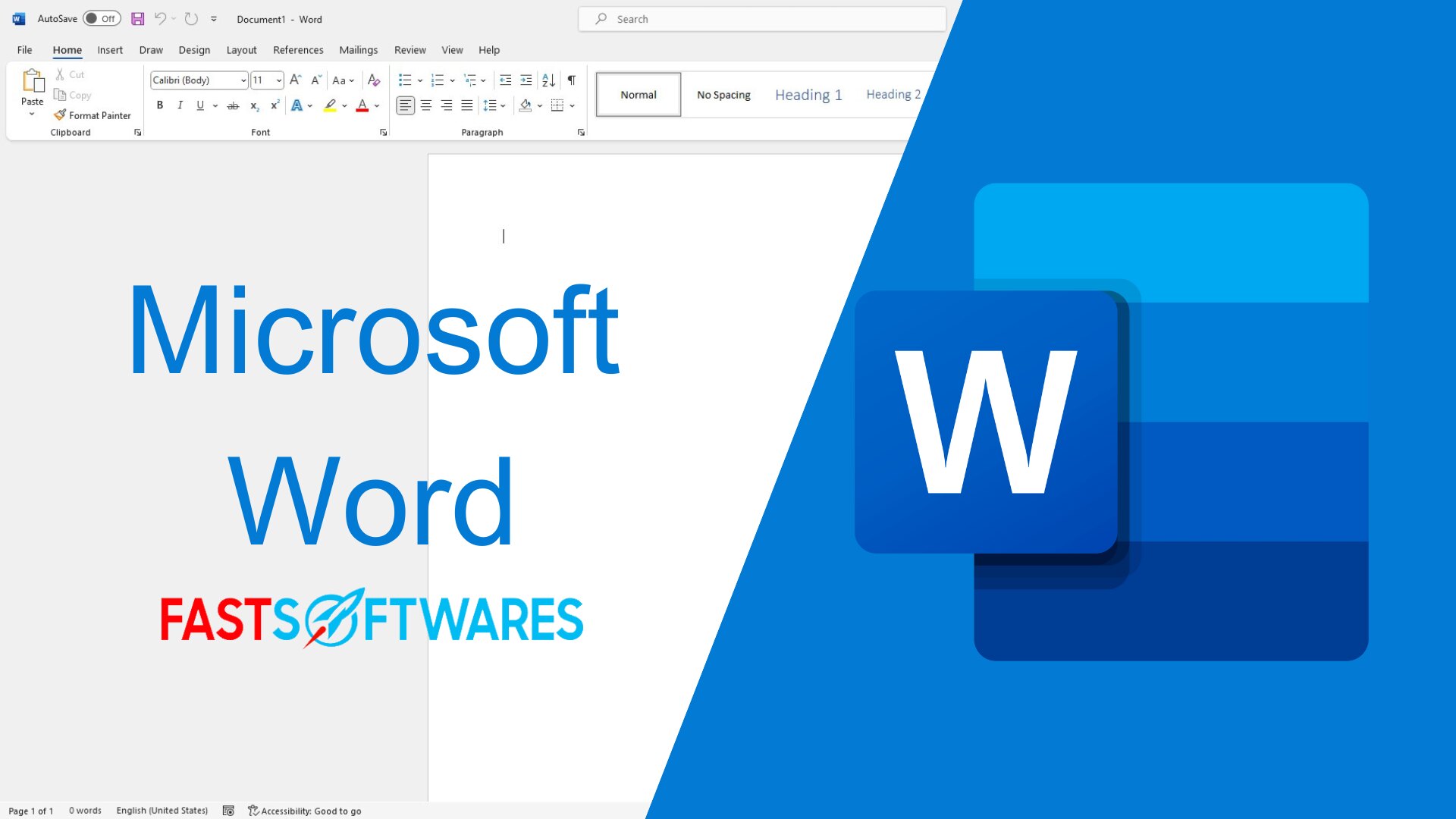Undo the last action
Image resolution: width=1456 pixels, height=819 pixels.
click(160, 19)
